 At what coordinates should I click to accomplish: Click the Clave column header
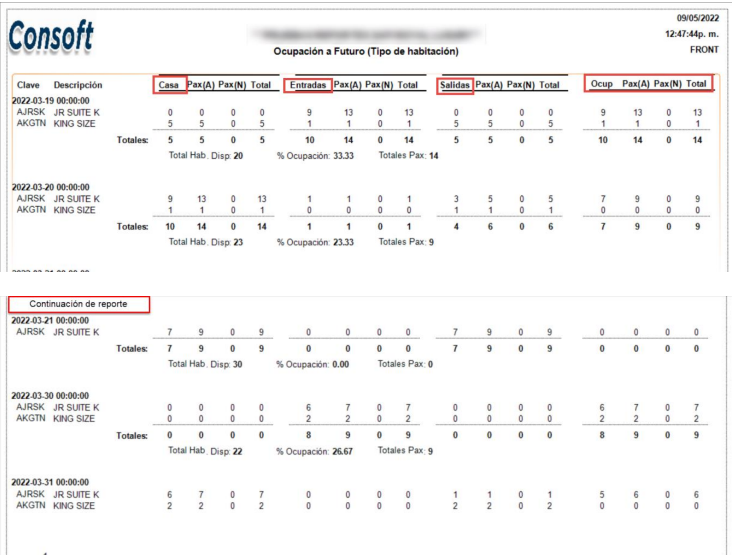tap(28, 85)
